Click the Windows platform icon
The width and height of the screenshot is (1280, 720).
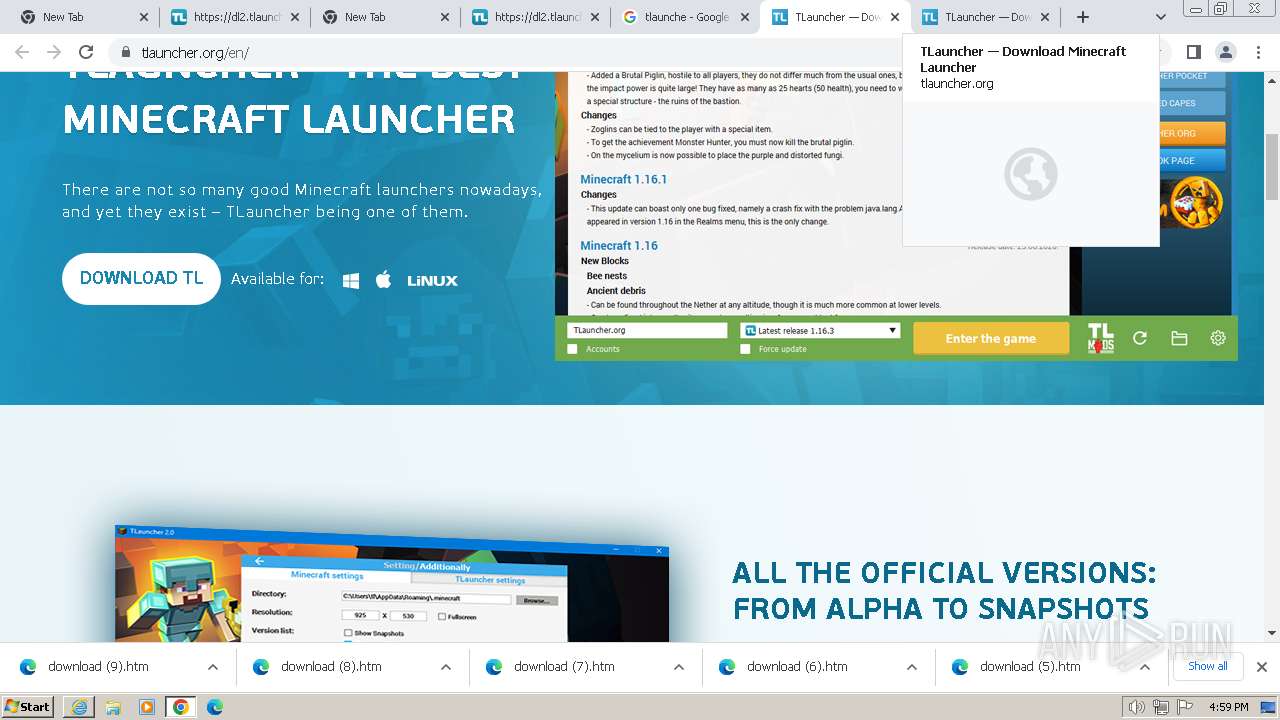click(351, 280)
